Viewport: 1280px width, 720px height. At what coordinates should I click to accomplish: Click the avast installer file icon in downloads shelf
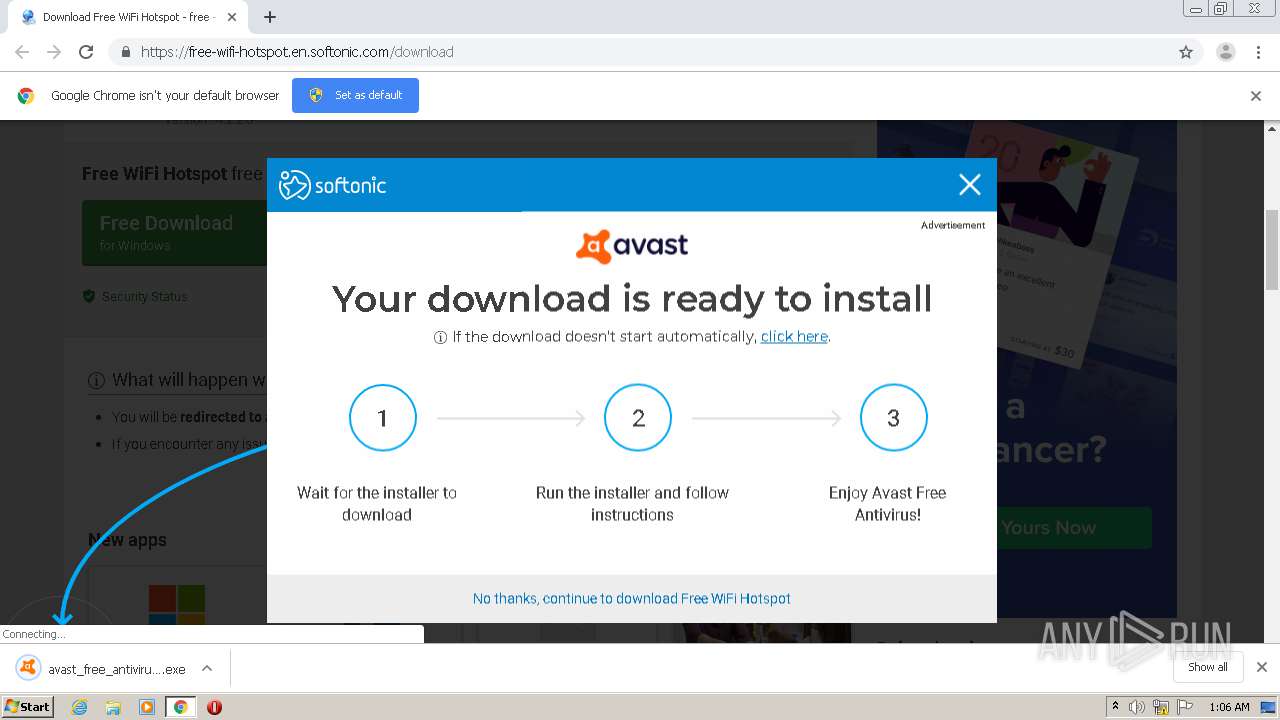pyautogui.click(x=29, y=668)
